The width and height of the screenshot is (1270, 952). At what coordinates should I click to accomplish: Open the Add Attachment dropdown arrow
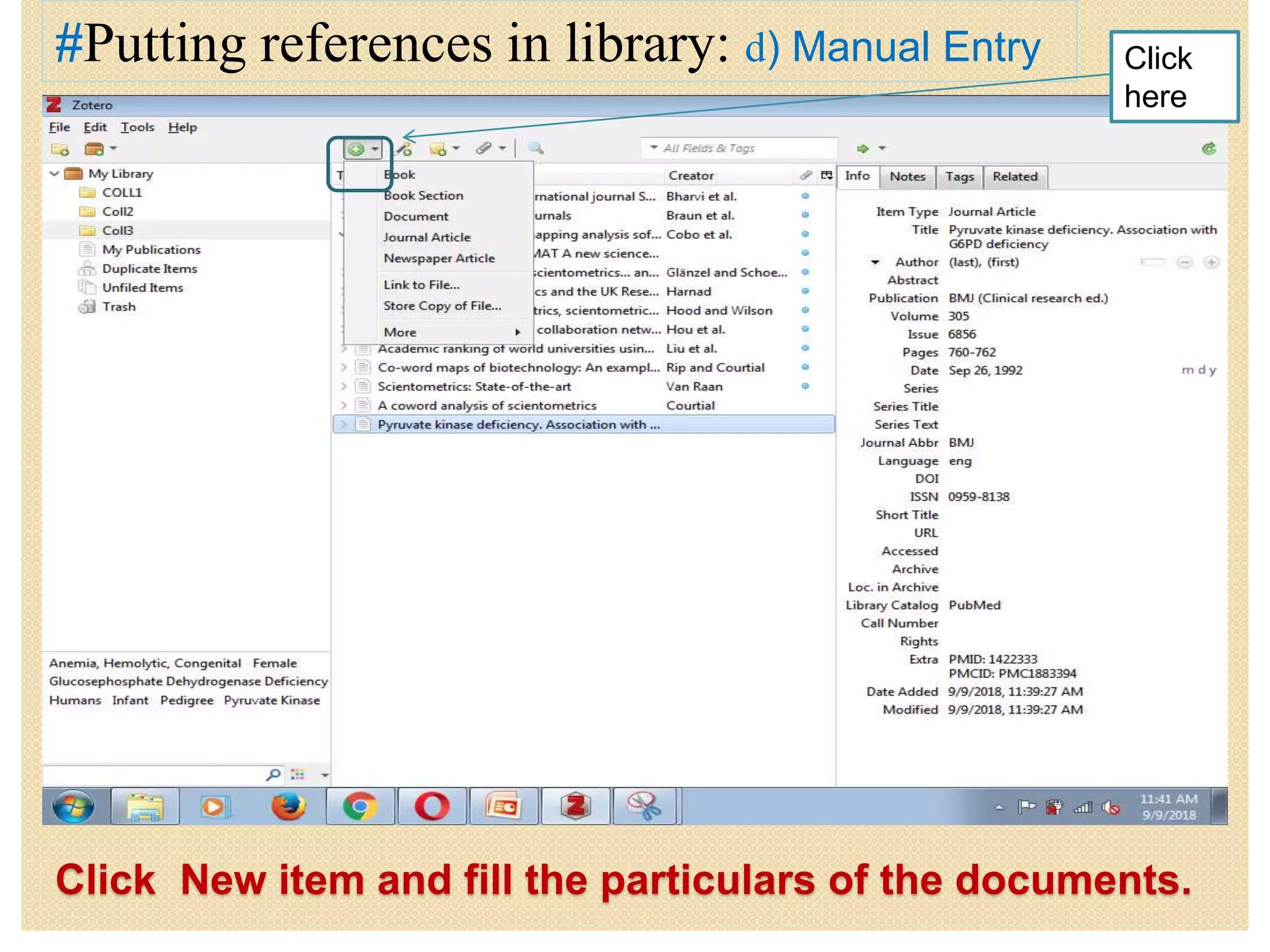(502, 148)
